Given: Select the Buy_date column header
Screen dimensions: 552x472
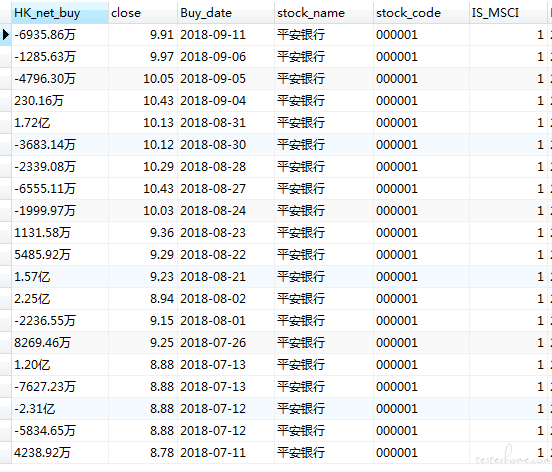Looking at the screenshot, I should click(226, 13).
